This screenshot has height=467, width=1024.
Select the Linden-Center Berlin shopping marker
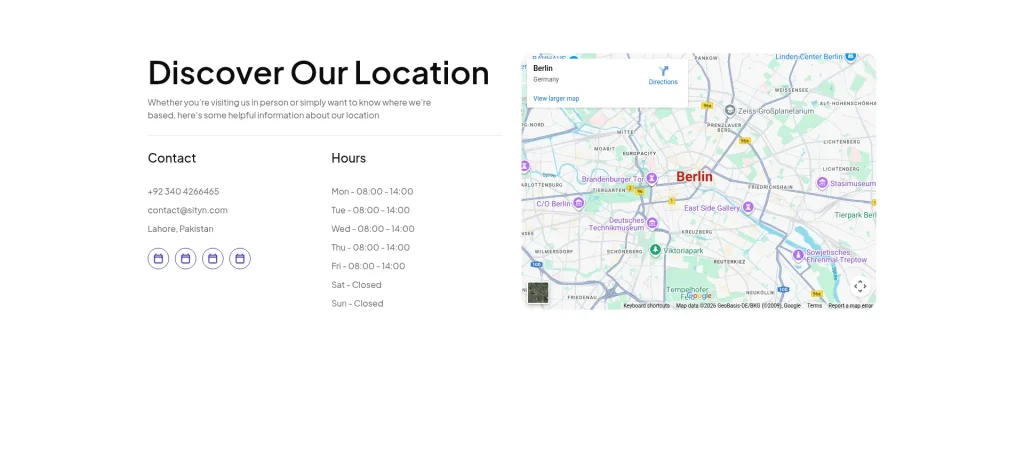coord(850,57)
